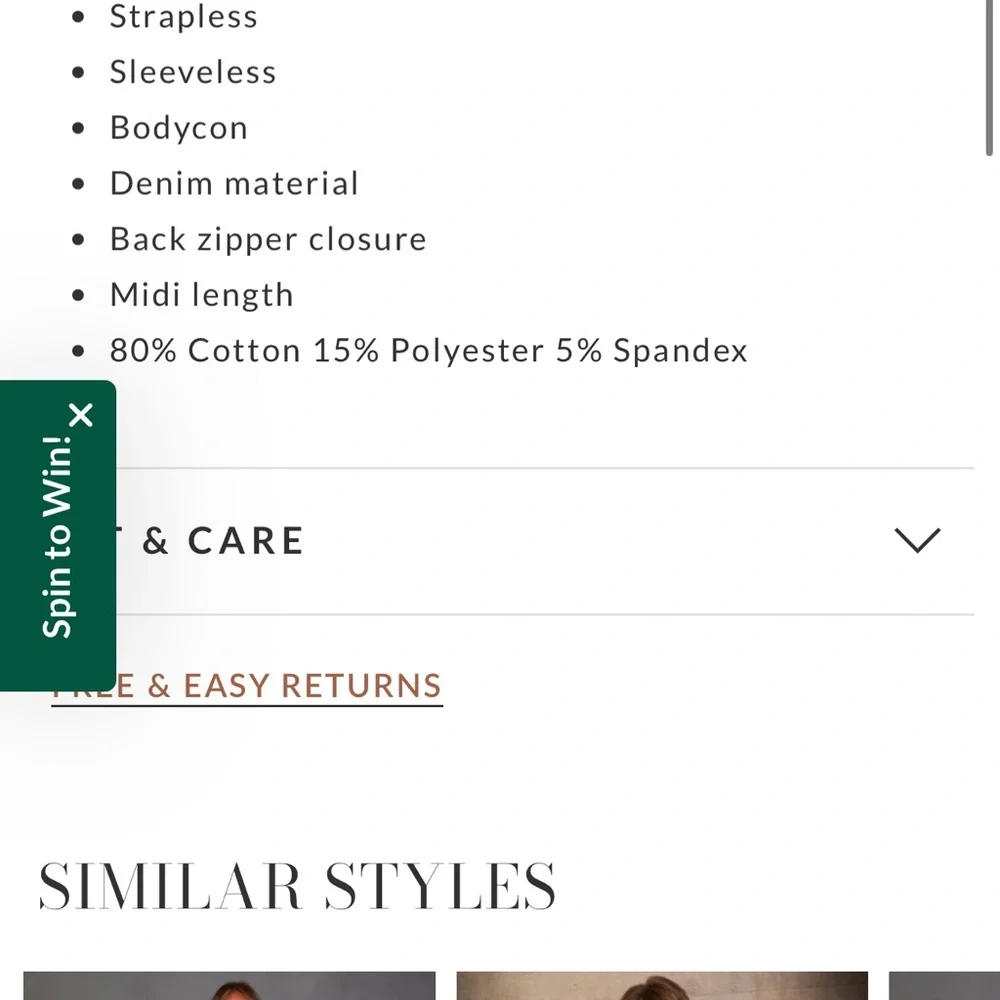Click the Strapless bullet item

[184, 17]
